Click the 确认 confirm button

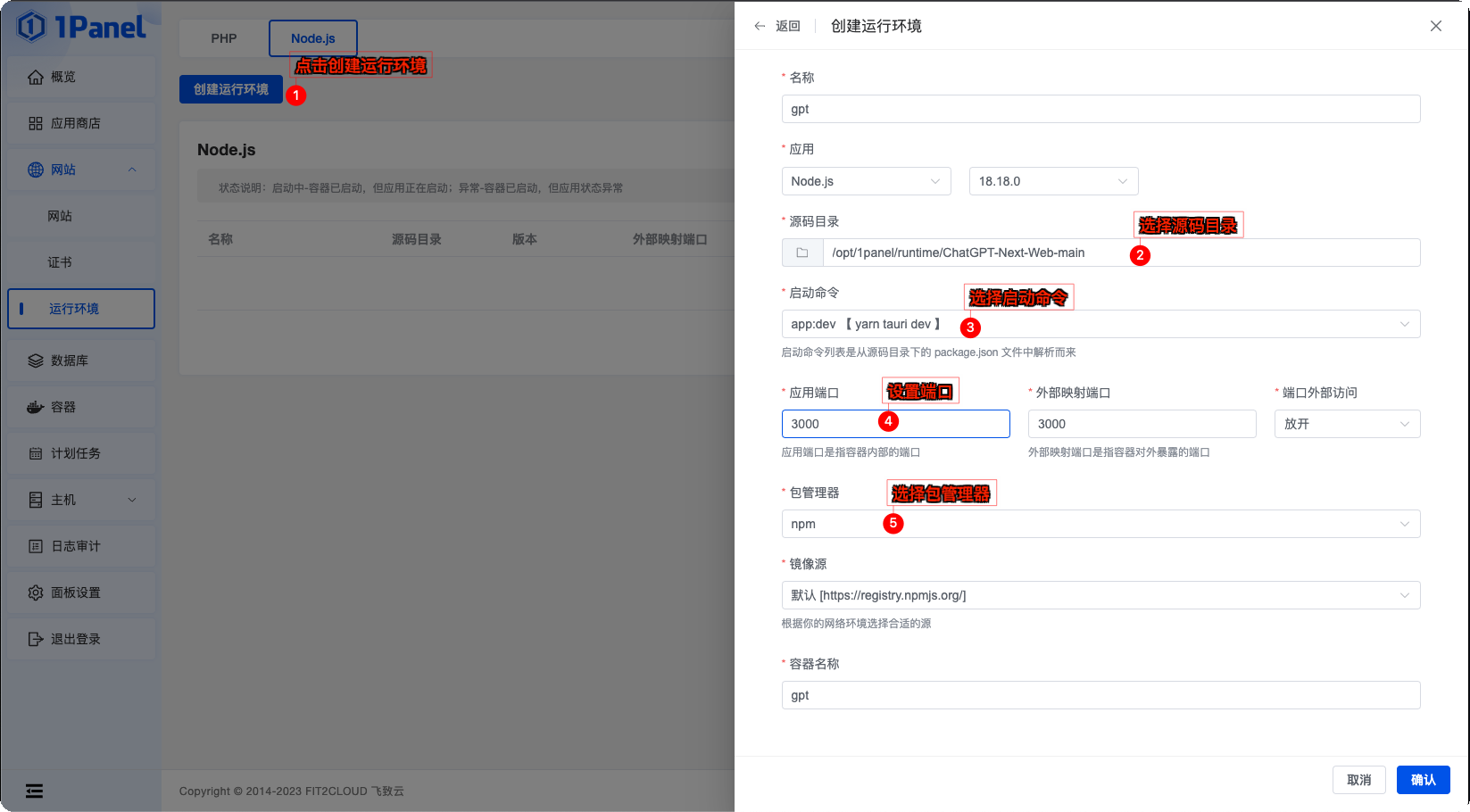(1423, 780)
